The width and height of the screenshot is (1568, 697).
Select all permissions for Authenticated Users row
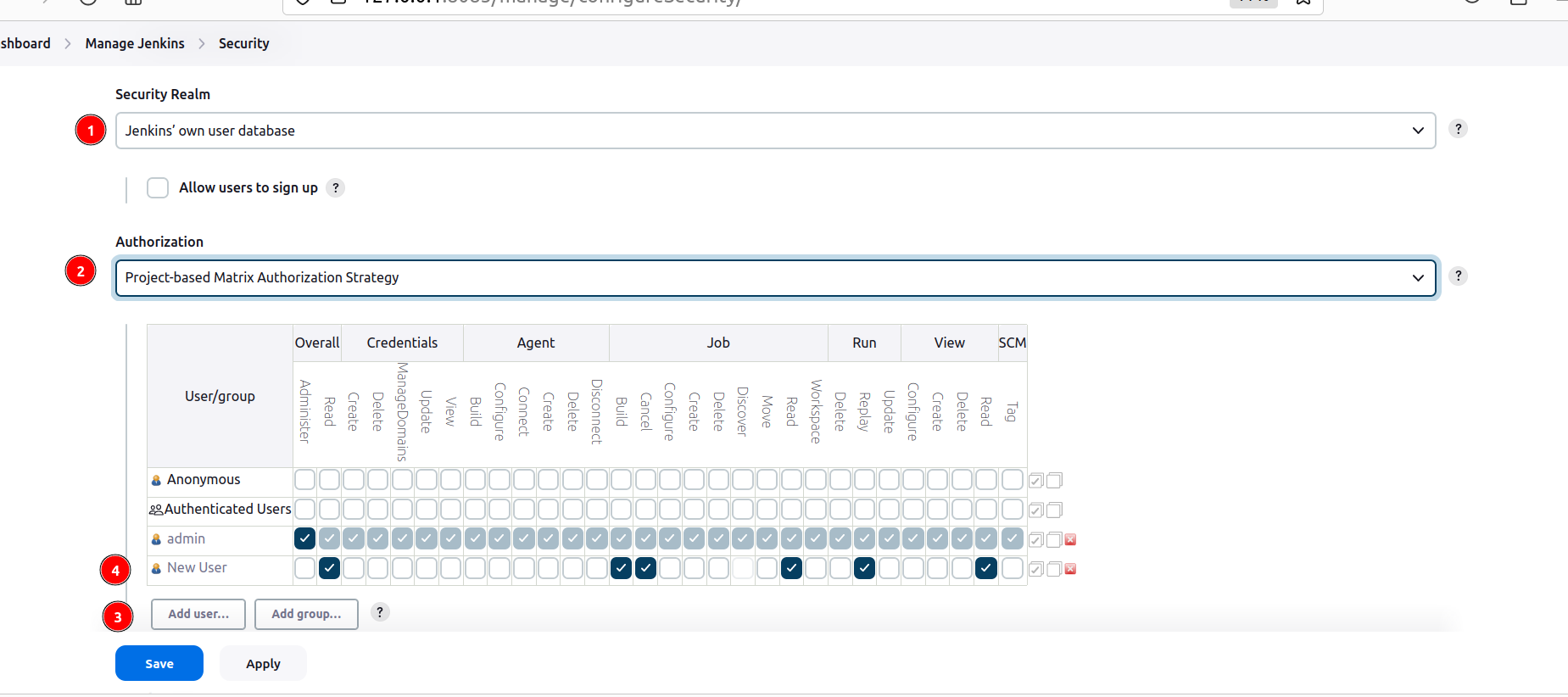[1035, 510]
